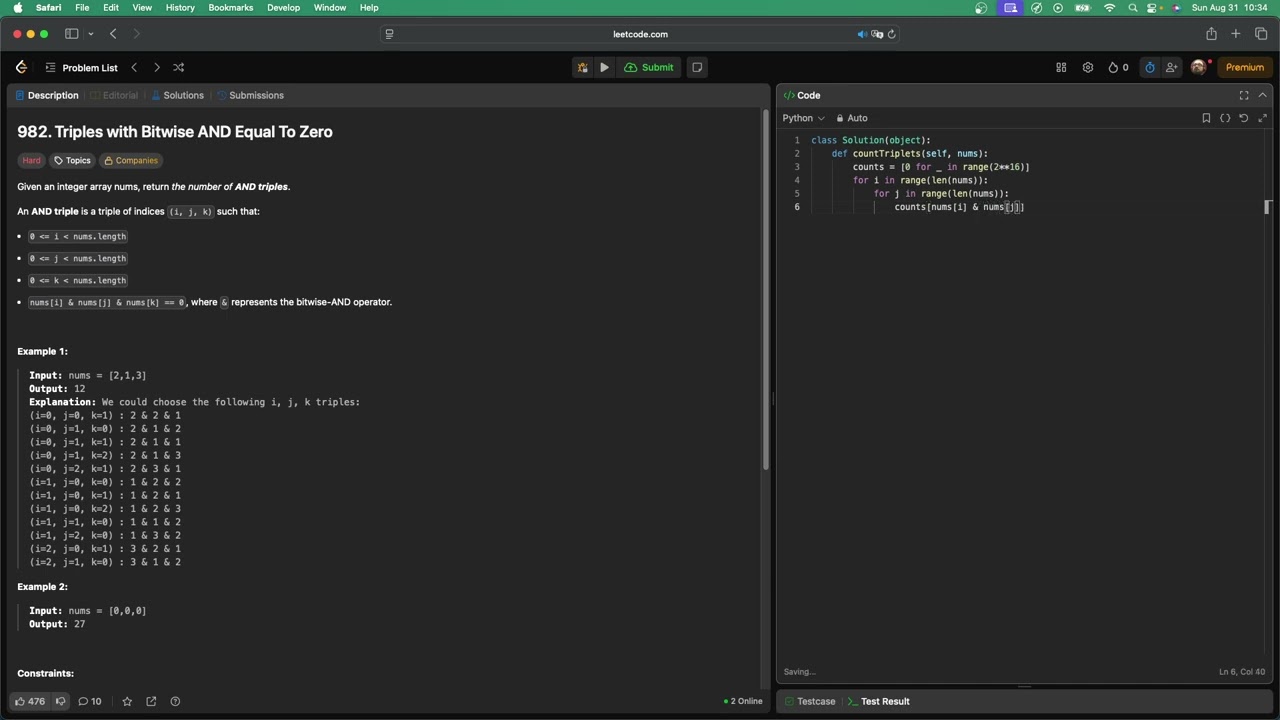The image size is (1280, 720).
Task: Open the Testcase tab
Action: (x=810, y=701)
